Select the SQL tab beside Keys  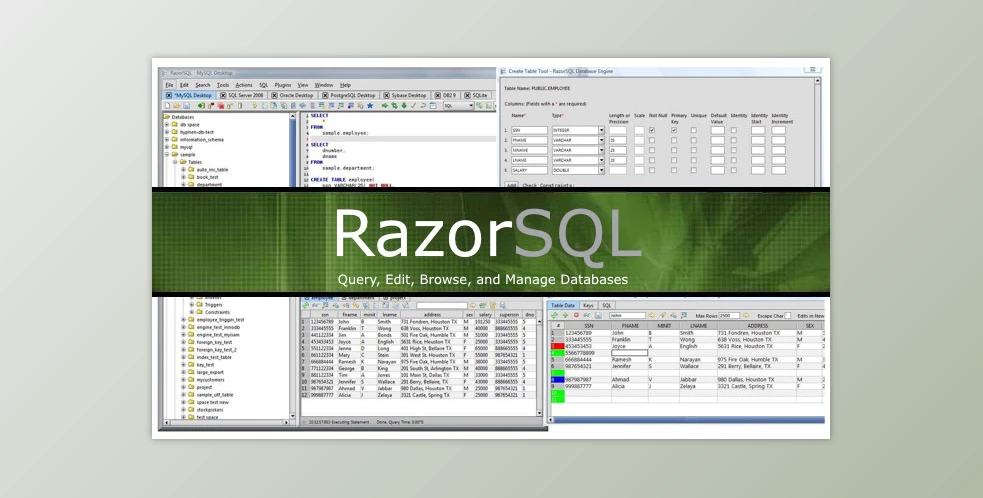point(606,305)
